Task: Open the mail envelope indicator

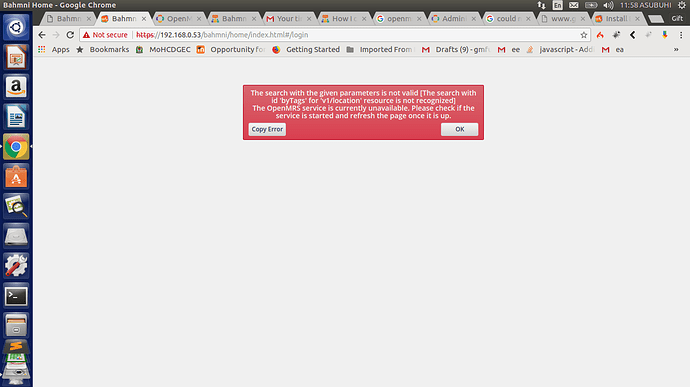Action: click(x=573, y=5)
